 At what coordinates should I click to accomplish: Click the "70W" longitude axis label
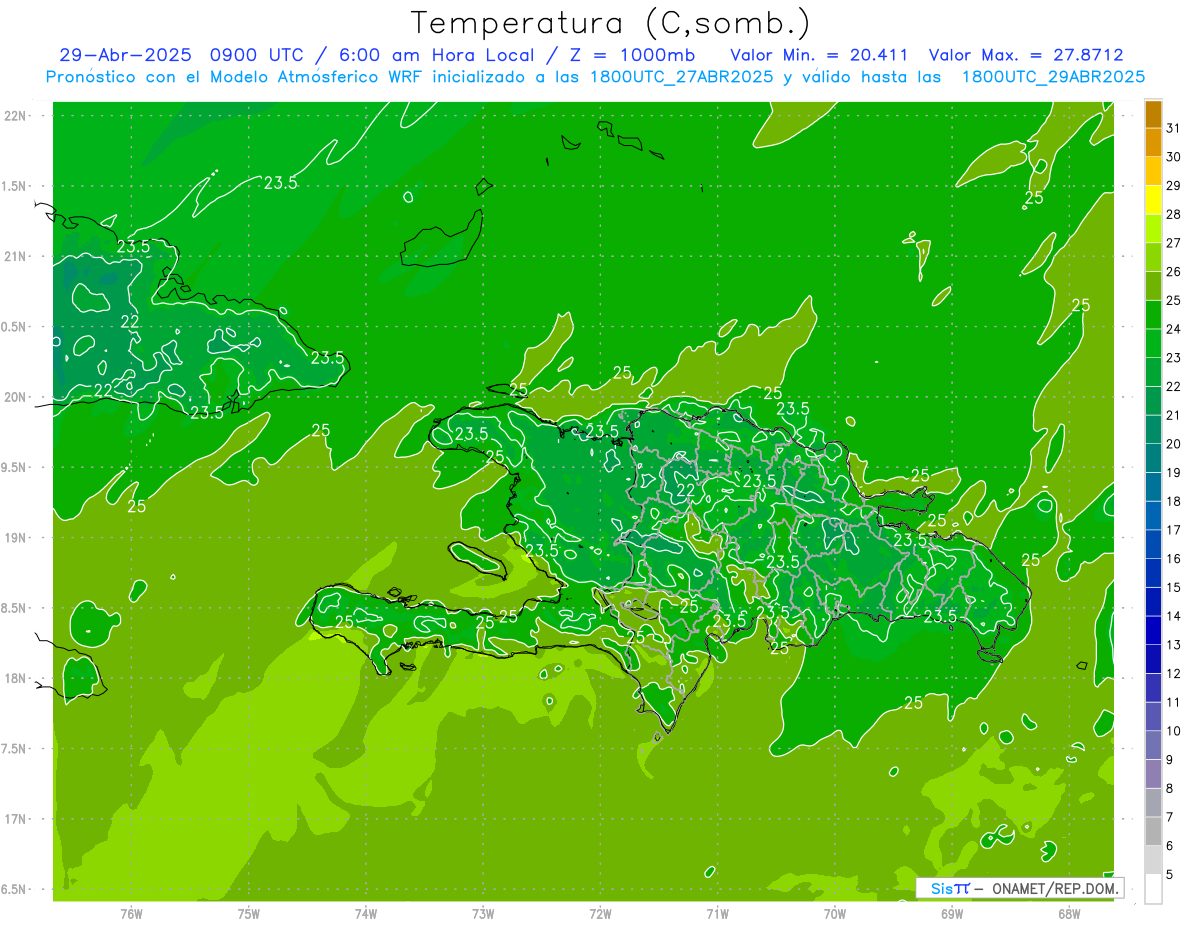click(x=835, y=913)
